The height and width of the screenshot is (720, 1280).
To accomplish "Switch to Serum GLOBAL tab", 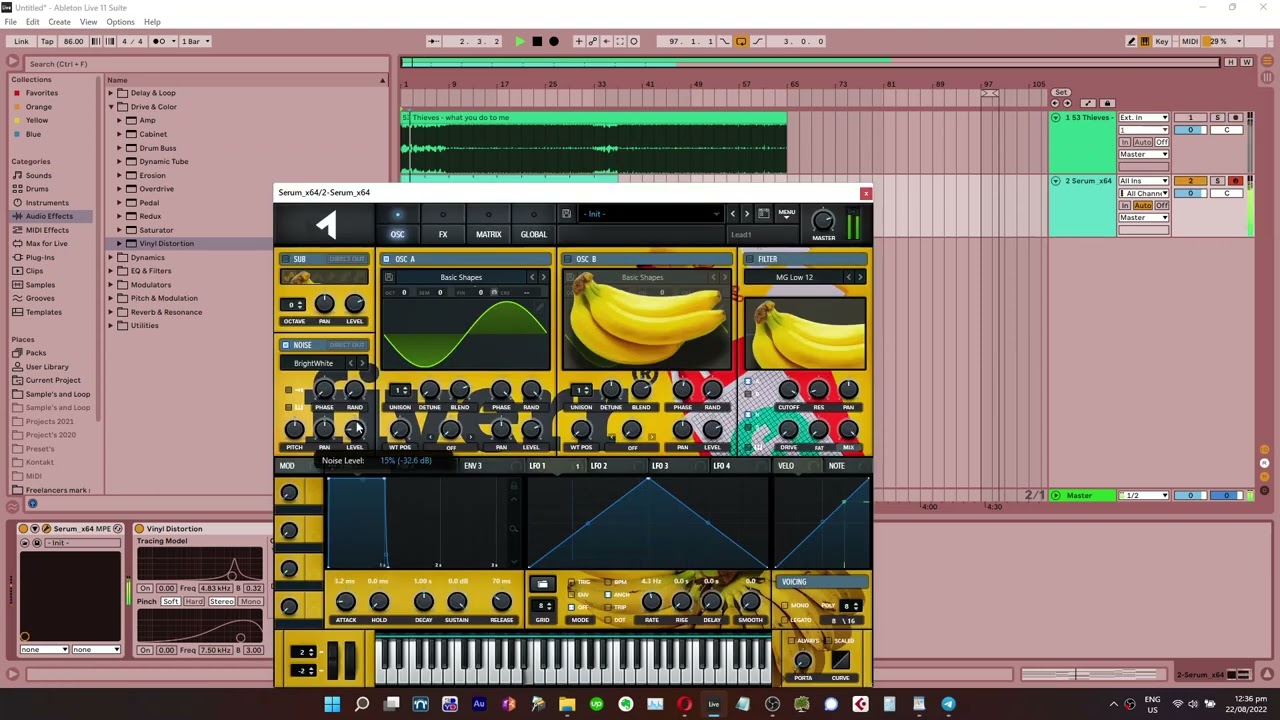I will tap(533, 234).
